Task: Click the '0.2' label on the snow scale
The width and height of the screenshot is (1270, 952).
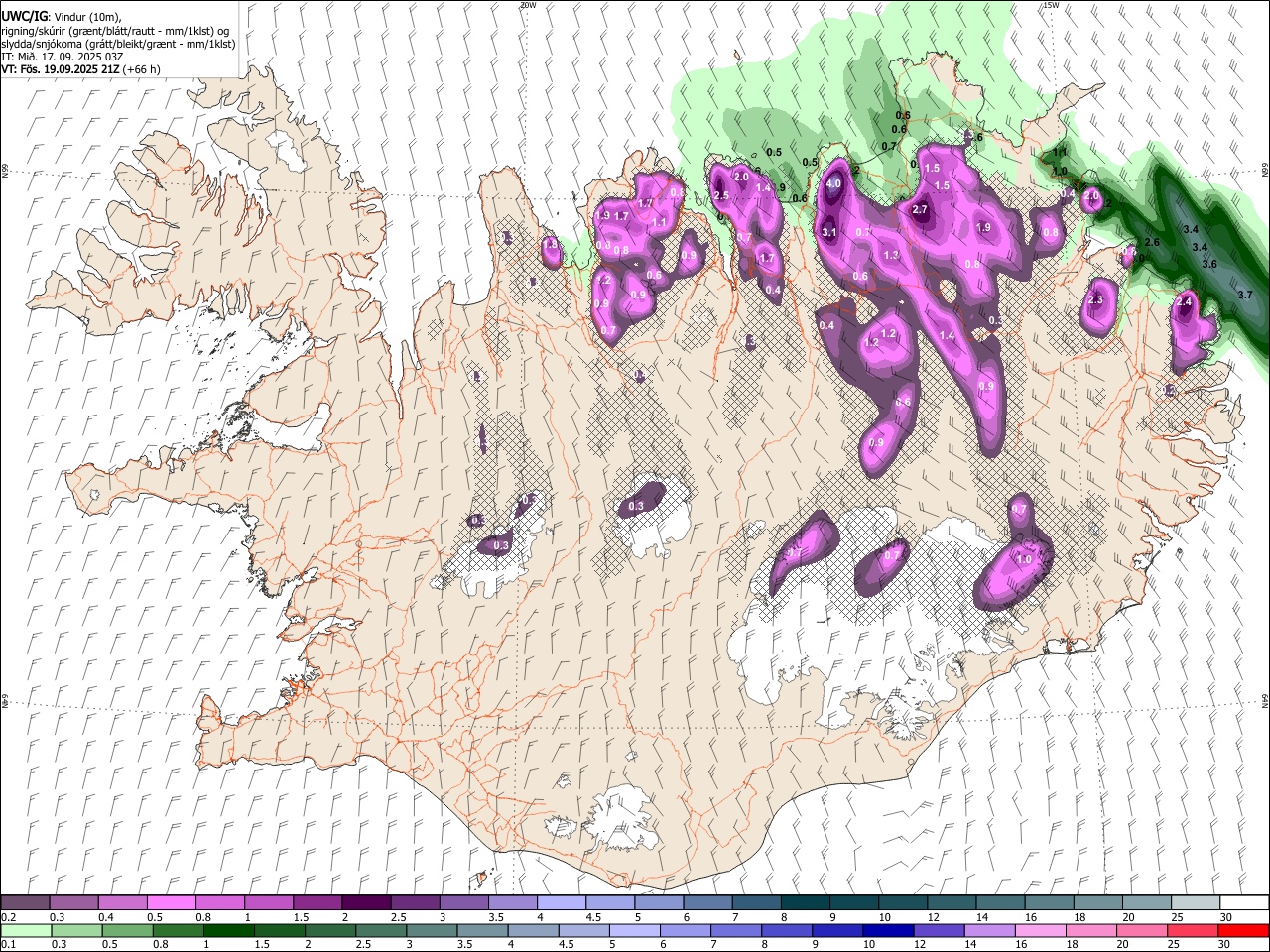Action: [8, 917]
